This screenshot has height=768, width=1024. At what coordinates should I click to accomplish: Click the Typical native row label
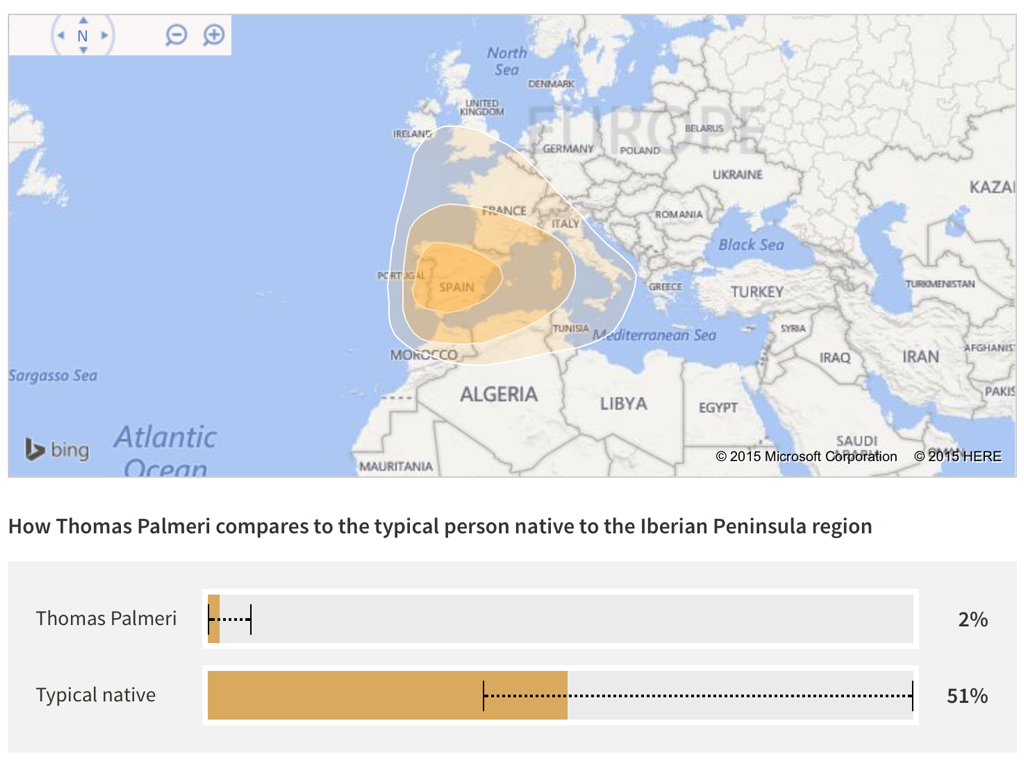(x=96, y=695)
